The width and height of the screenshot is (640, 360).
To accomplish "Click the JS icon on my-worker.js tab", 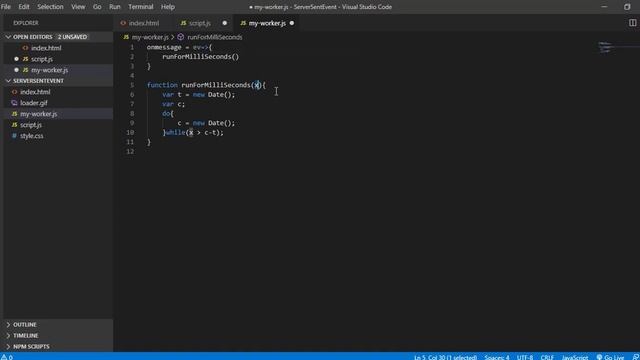I will (x=243, y=23).
